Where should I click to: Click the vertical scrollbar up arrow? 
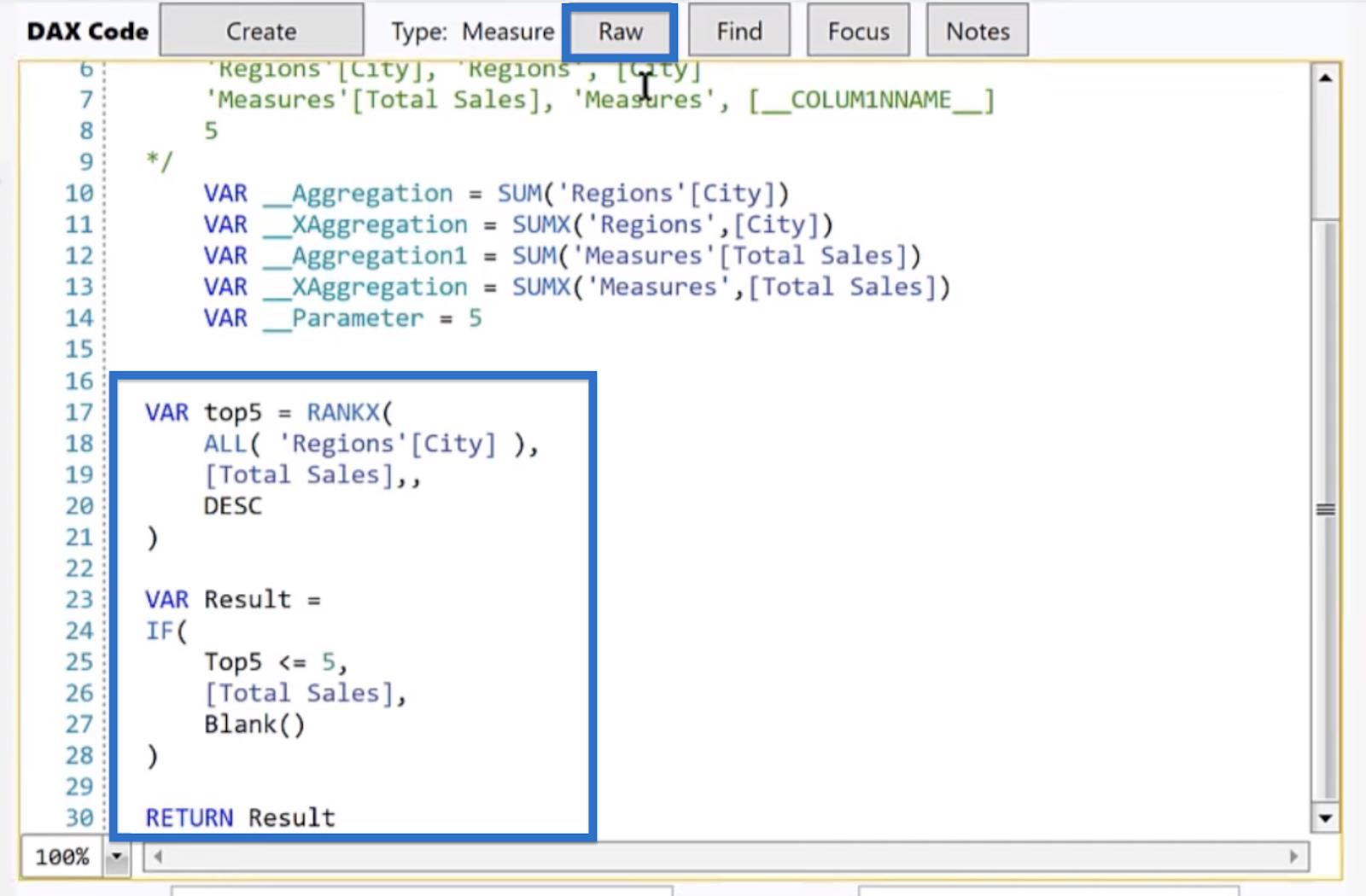[1325, 79]
